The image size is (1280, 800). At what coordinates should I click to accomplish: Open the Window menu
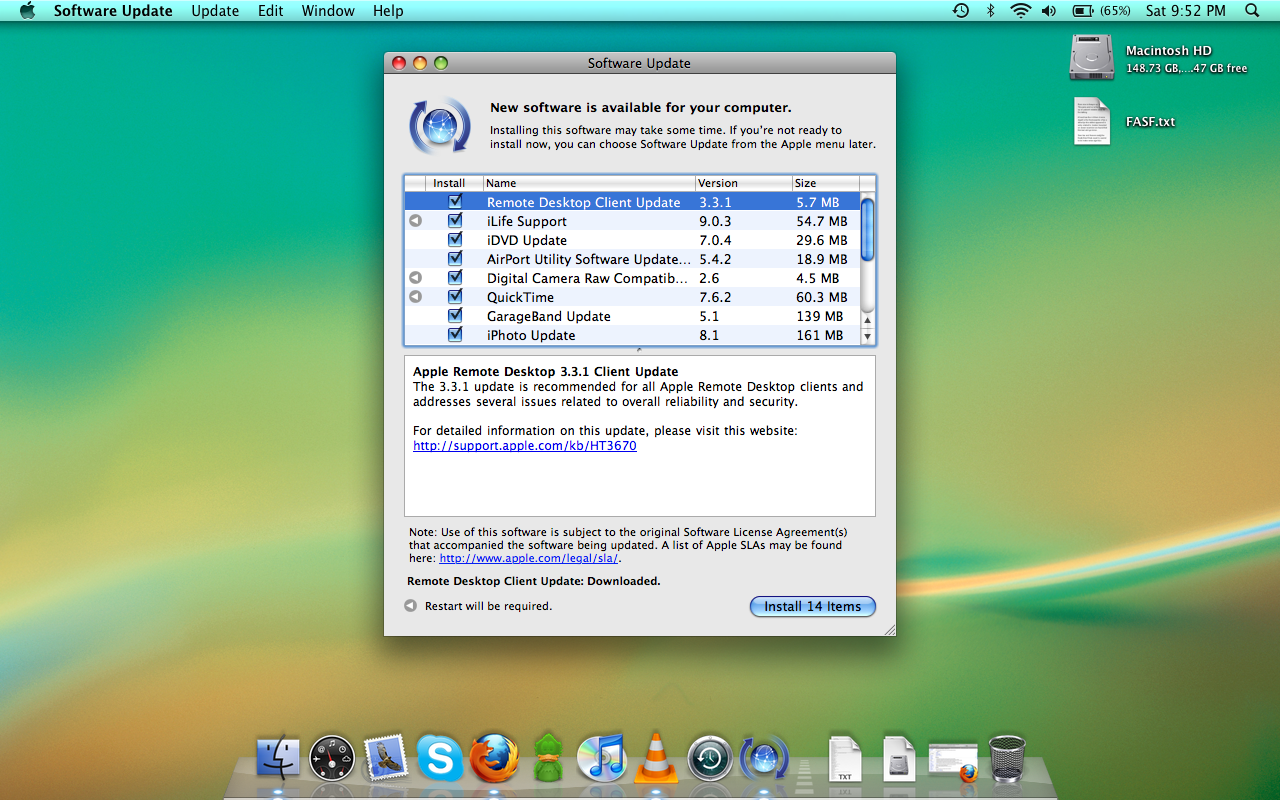(328, 11)
